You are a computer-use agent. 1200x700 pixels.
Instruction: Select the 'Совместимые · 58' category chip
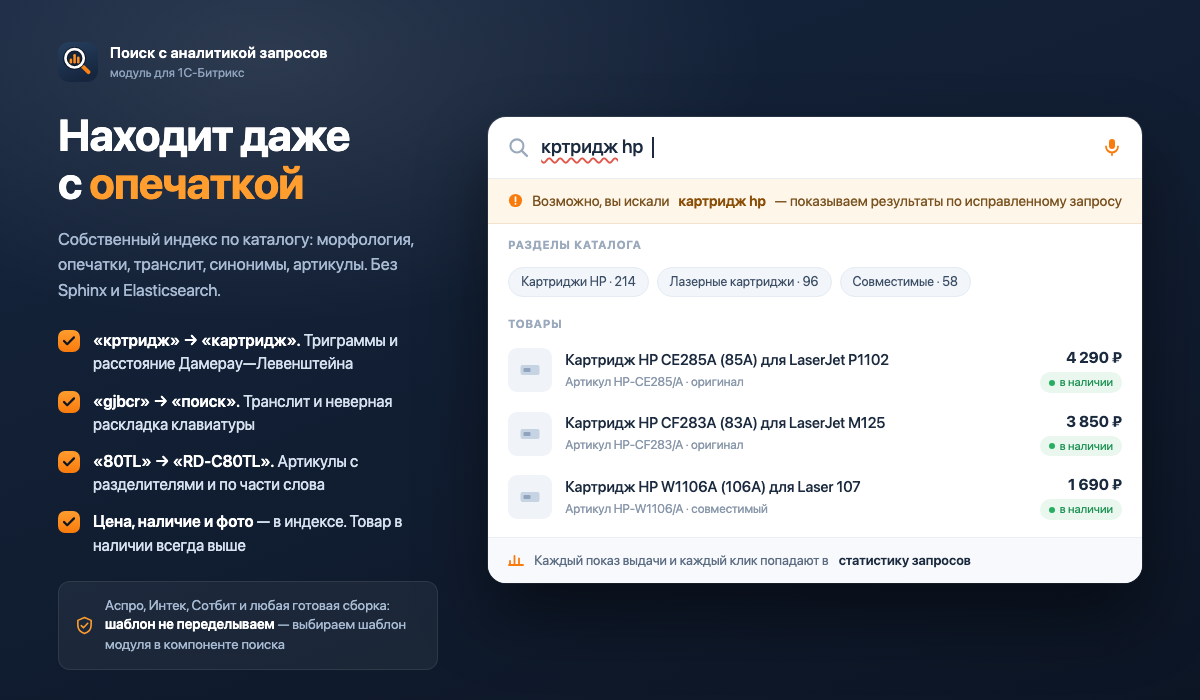click(905, 282)
